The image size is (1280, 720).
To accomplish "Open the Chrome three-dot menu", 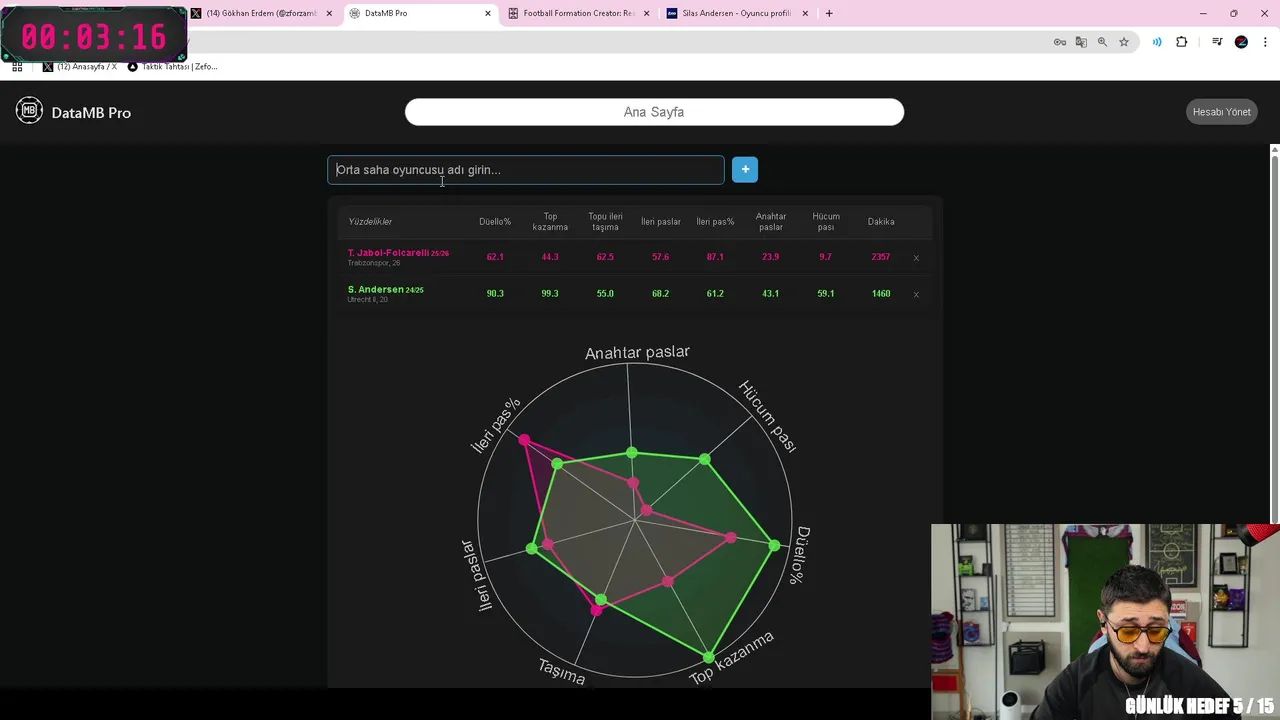I will tap(1265, 42).
